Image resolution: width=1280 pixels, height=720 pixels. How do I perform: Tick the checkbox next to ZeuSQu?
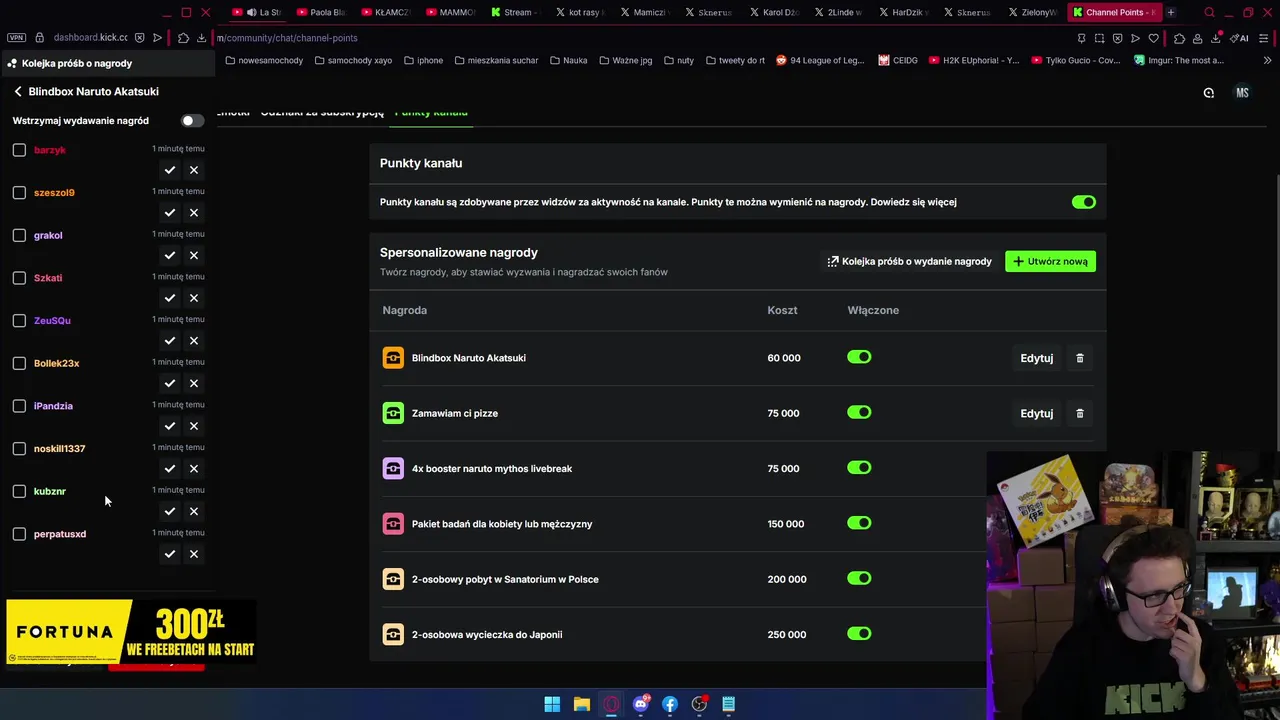coord(19,320)
